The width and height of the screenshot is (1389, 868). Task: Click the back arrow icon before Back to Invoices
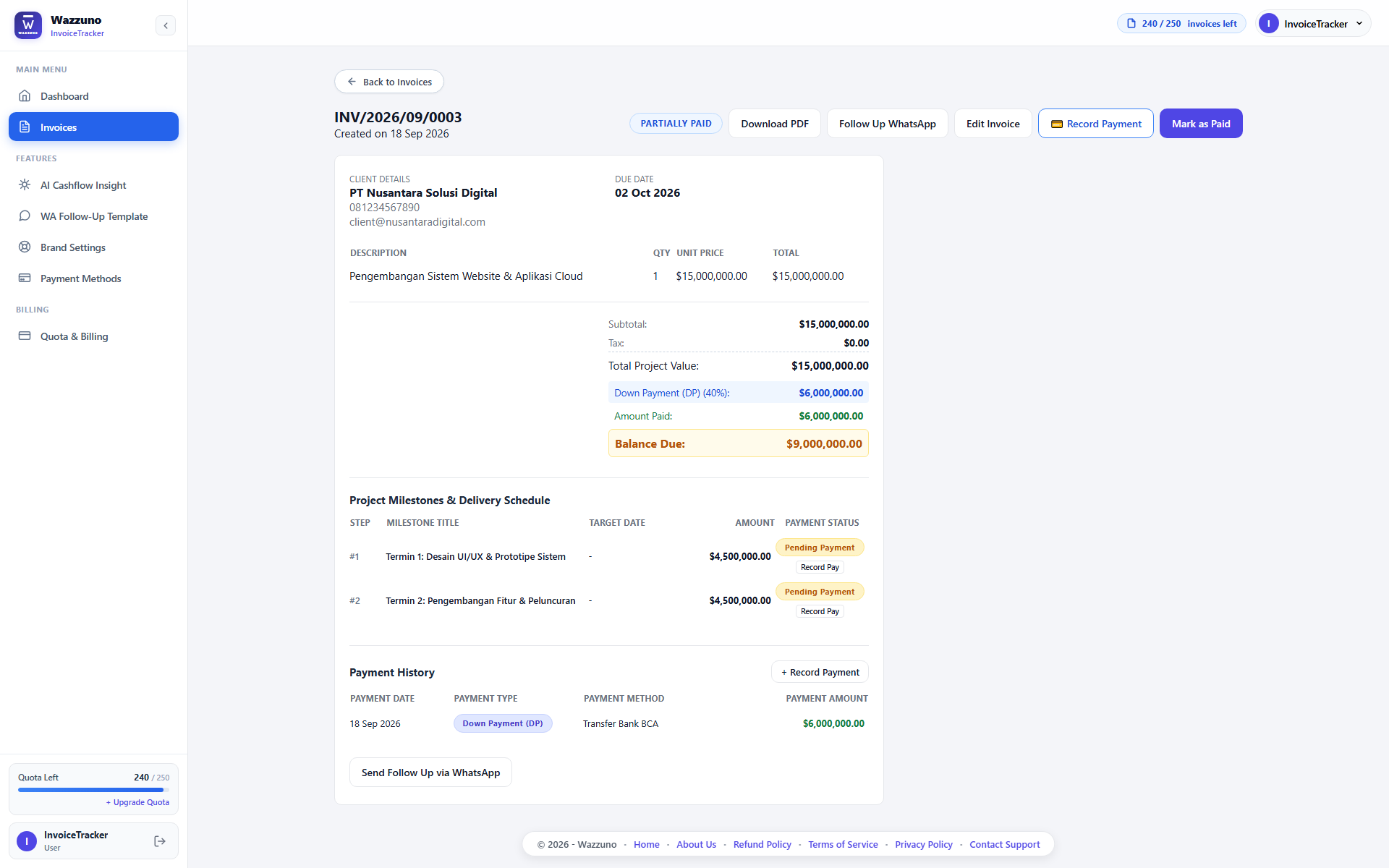(x=352, y=82)
